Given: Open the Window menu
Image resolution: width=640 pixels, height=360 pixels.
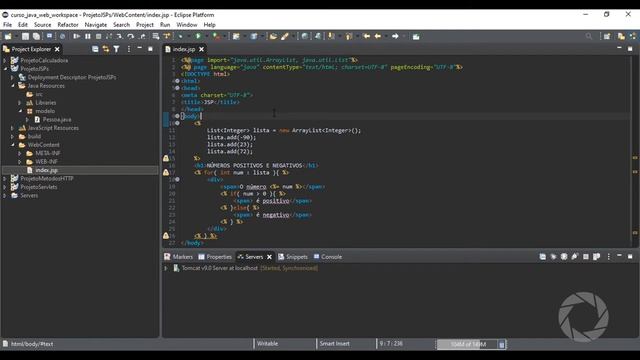Looking at the screenshot, I should coord(187,25).
